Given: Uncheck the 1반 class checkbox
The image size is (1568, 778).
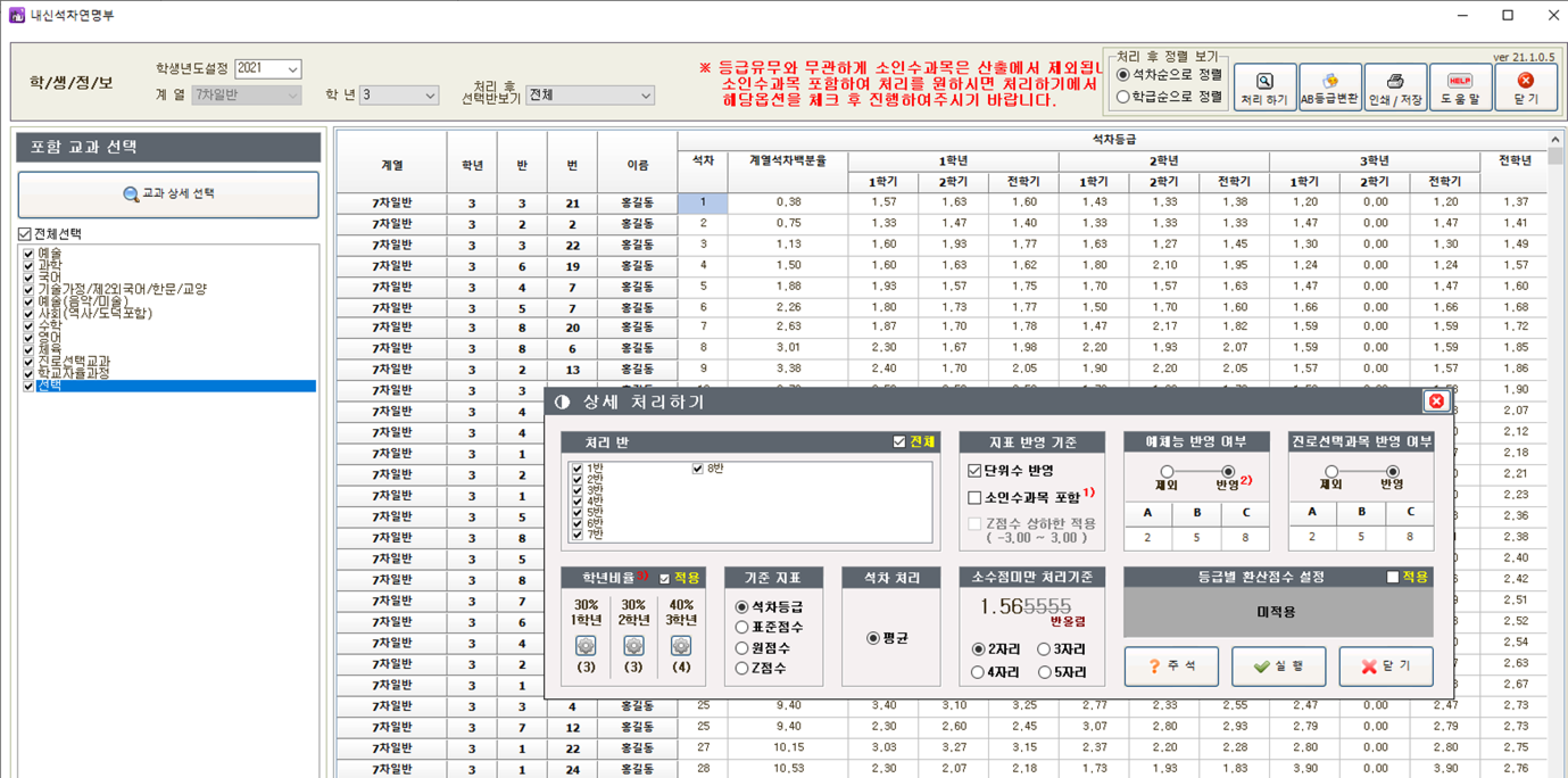Looking at the screenshot, I should pos(577,468).
